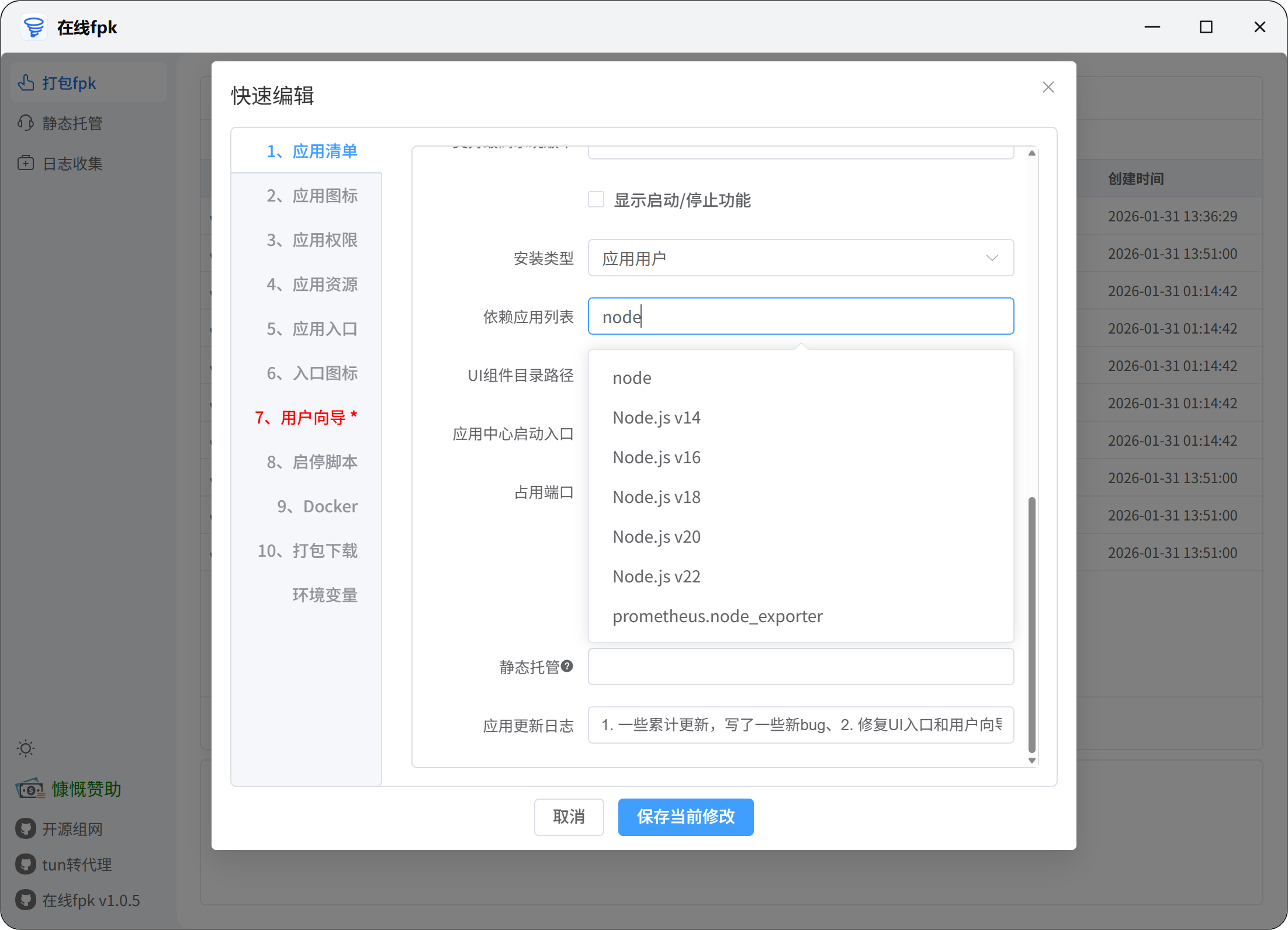This screenshot has width=1288, height=930.
Task: Click inside the 依赖应用列表 input field
Action: click(800, 316)
